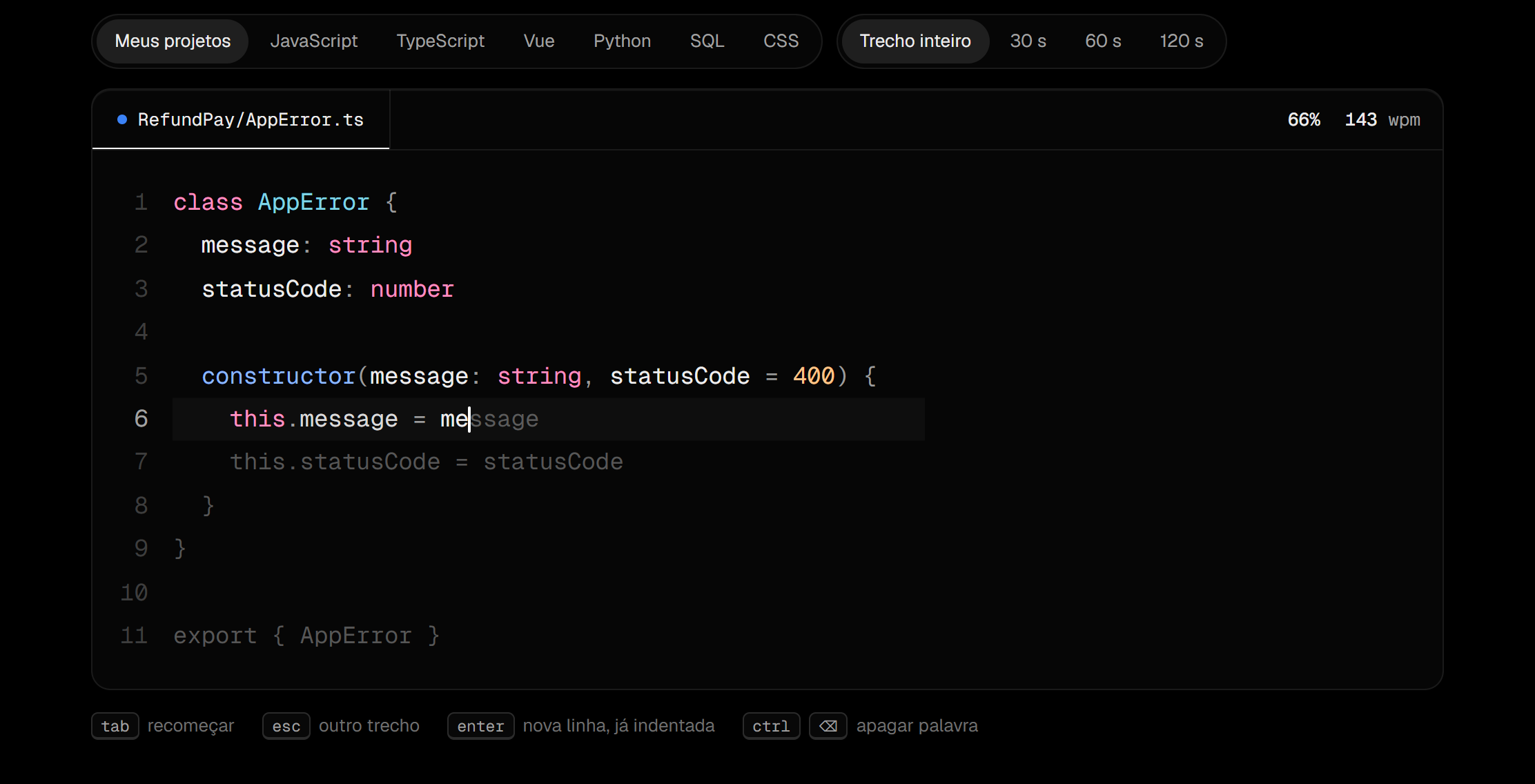The width and height of the screenshot is (1535, 784).
Task: Select the Meus projetos category
Action: pos(173,41)
